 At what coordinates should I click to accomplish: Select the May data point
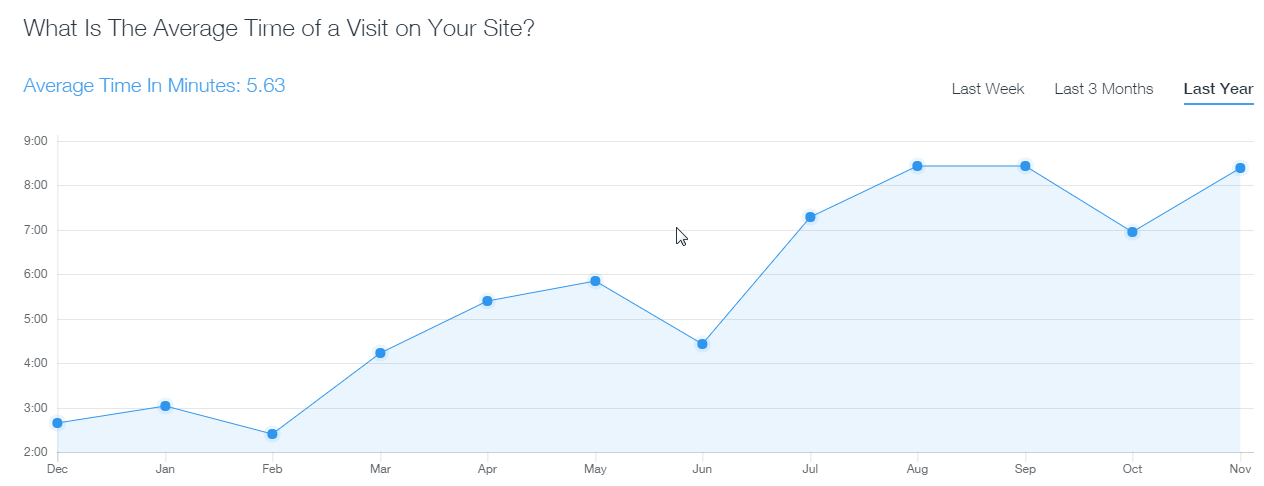(595, 281)
